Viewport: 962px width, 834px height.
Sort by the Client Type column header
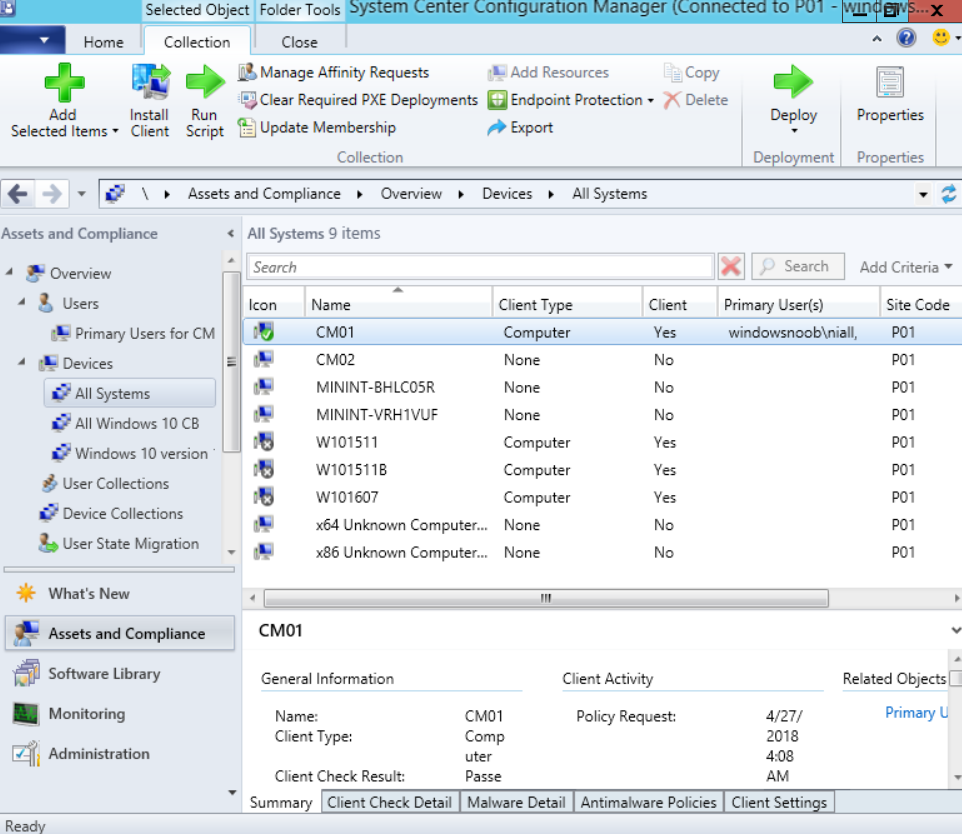[x=567, y=304]
